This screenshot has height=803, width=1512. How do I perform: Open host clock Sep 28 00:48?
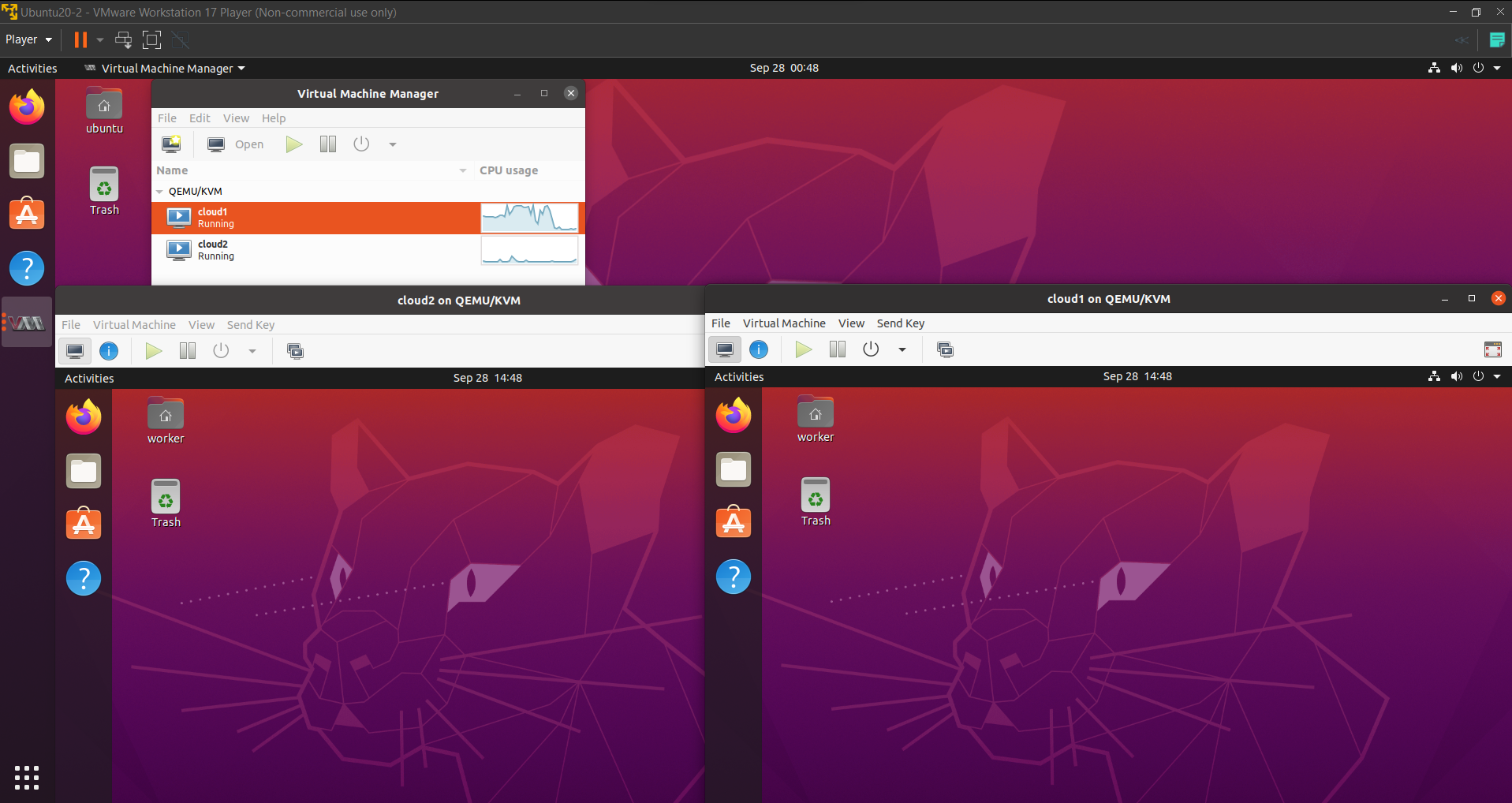(x=784, y=69)
